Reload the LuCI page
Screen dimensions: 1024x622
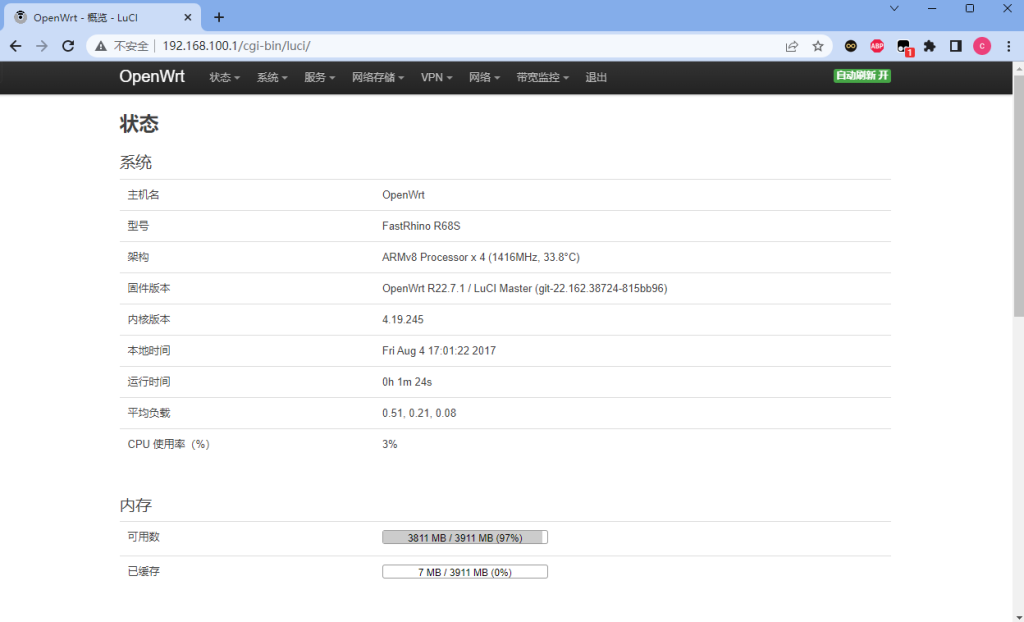(68, 46)
